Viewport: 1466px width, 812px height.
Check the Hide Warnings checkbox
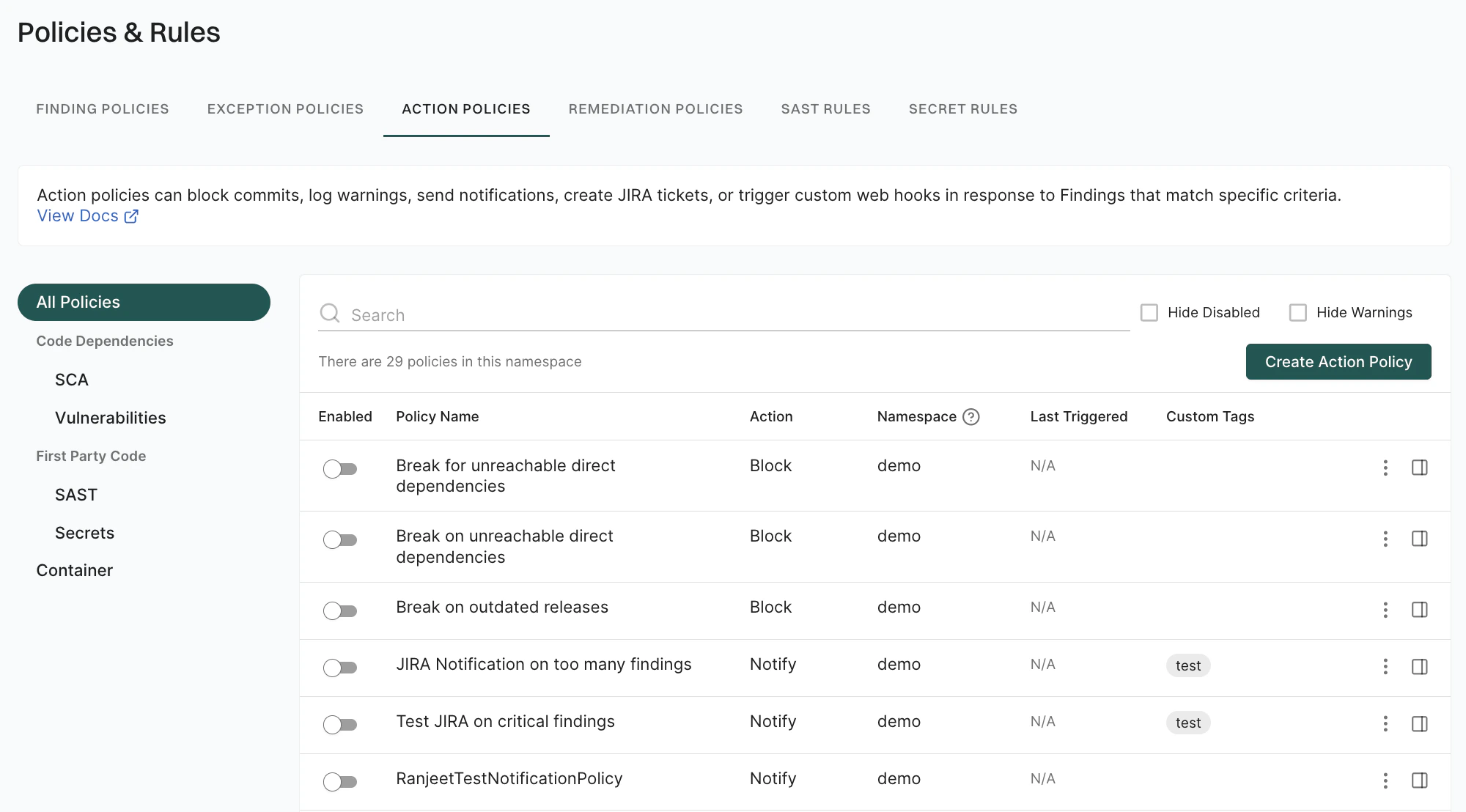click(1297, 313)
